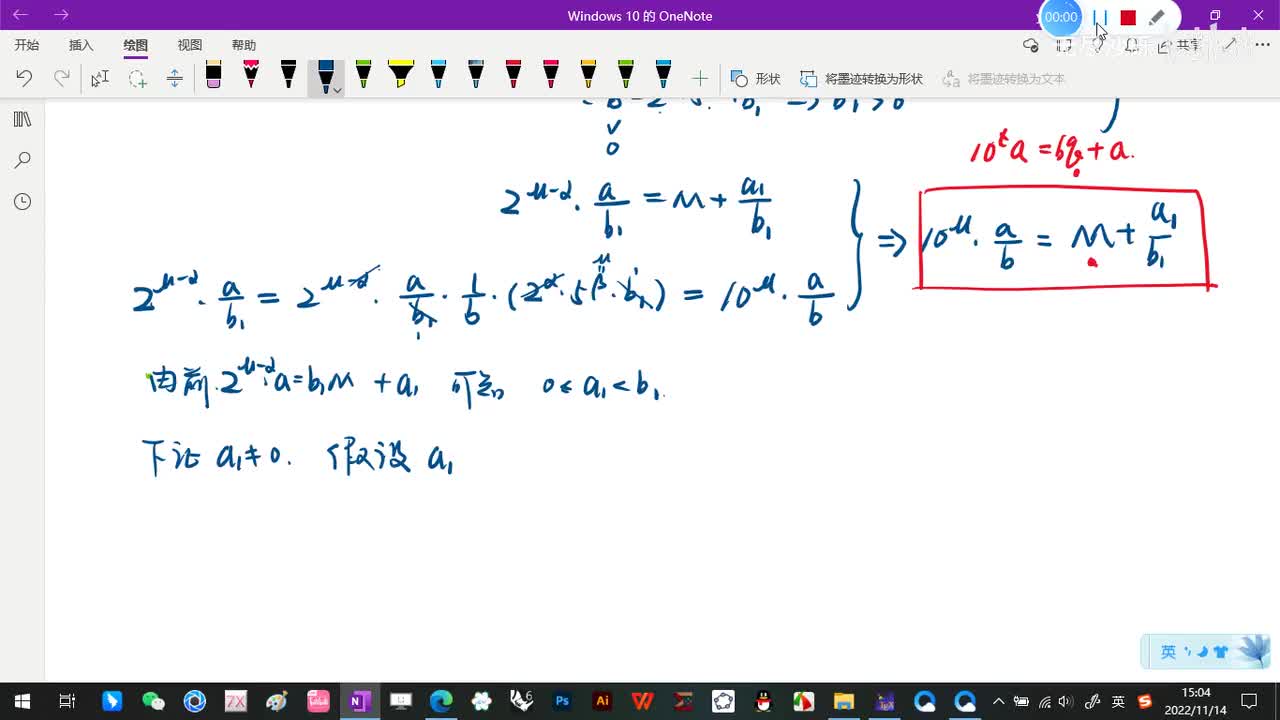Click the Redo arrow in the toolbar
The width and height of the screenshot is (1280, 720).
[62, 78]
